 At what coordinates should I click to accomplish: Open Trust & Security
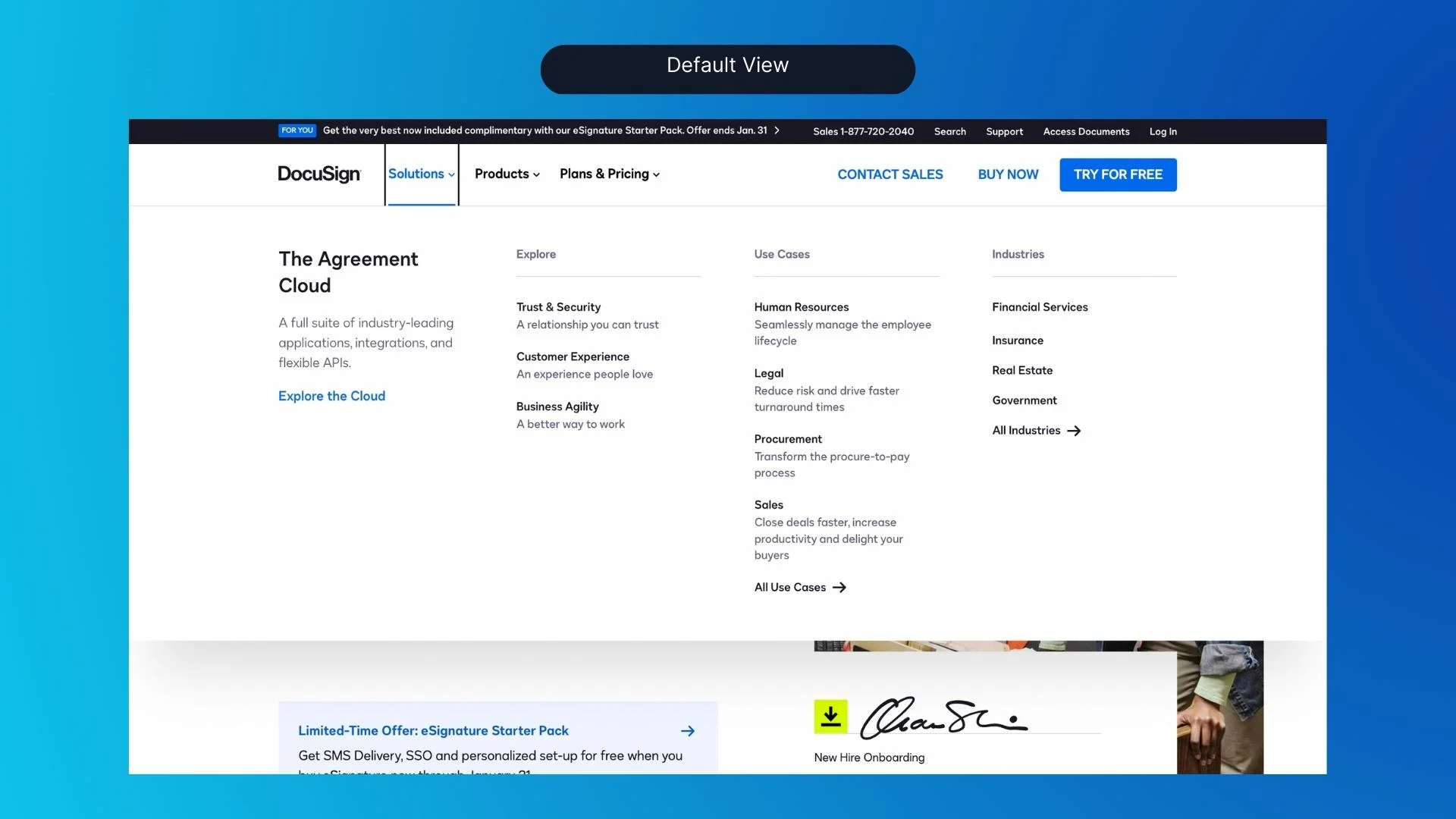pyautogui.click(x=558, y=307)
